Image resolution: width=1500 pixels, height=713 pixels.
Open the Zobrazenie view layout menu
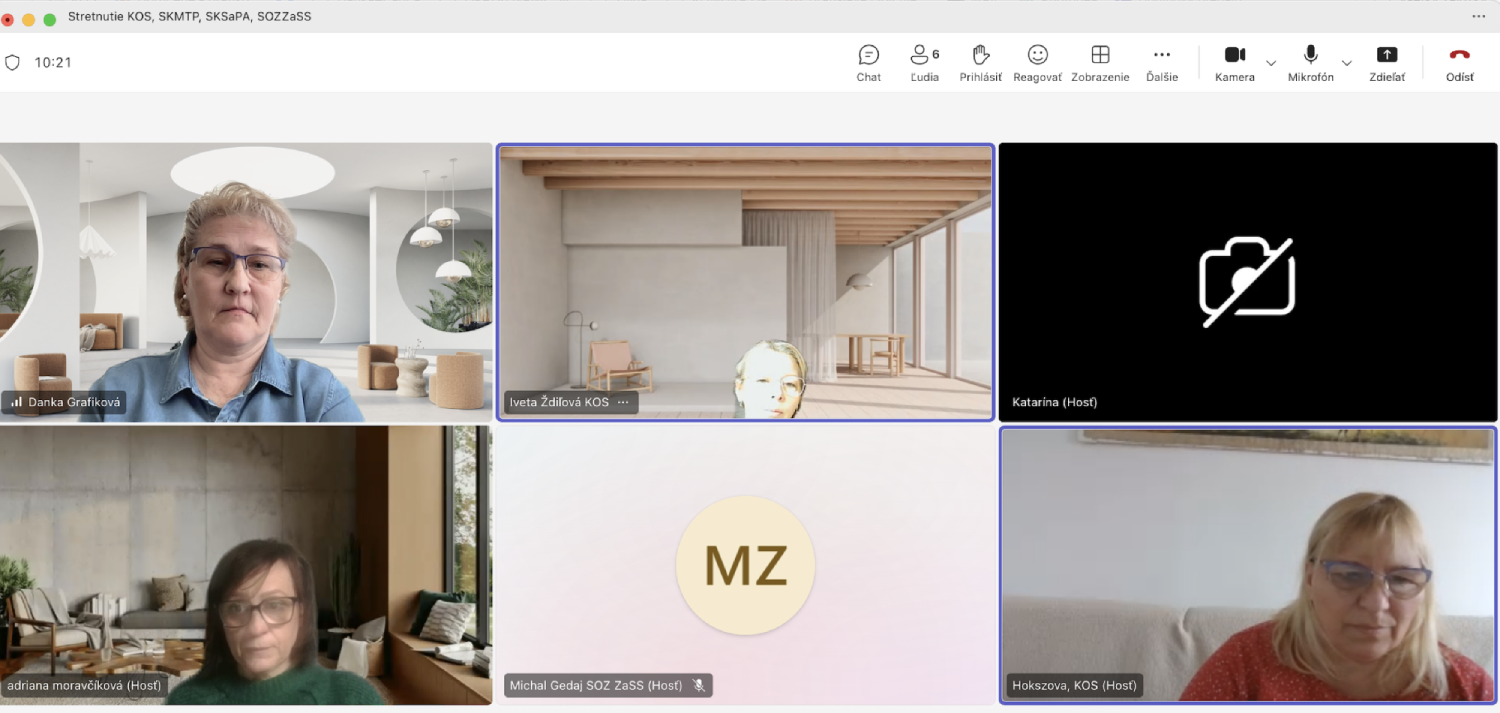pos(1100,62)
